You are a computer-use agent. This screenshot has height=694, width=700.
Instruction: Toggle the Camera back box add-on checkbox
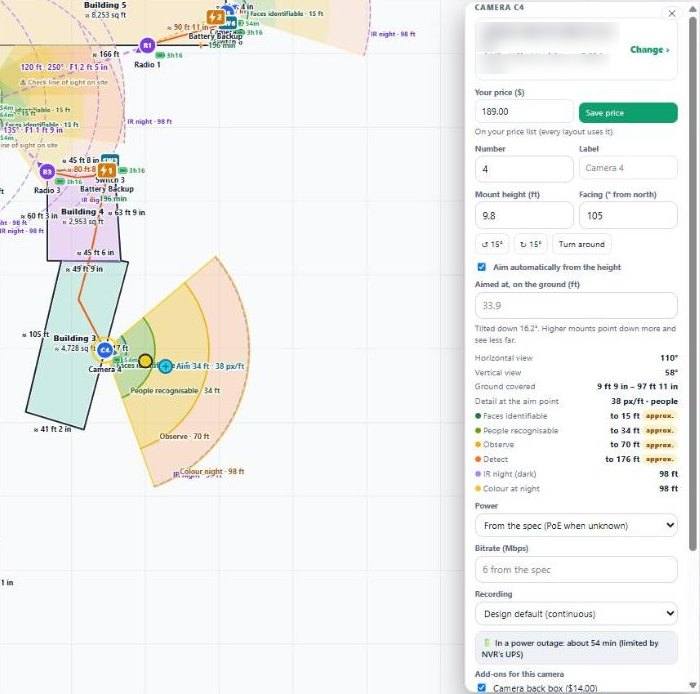[x=482, y=687]
